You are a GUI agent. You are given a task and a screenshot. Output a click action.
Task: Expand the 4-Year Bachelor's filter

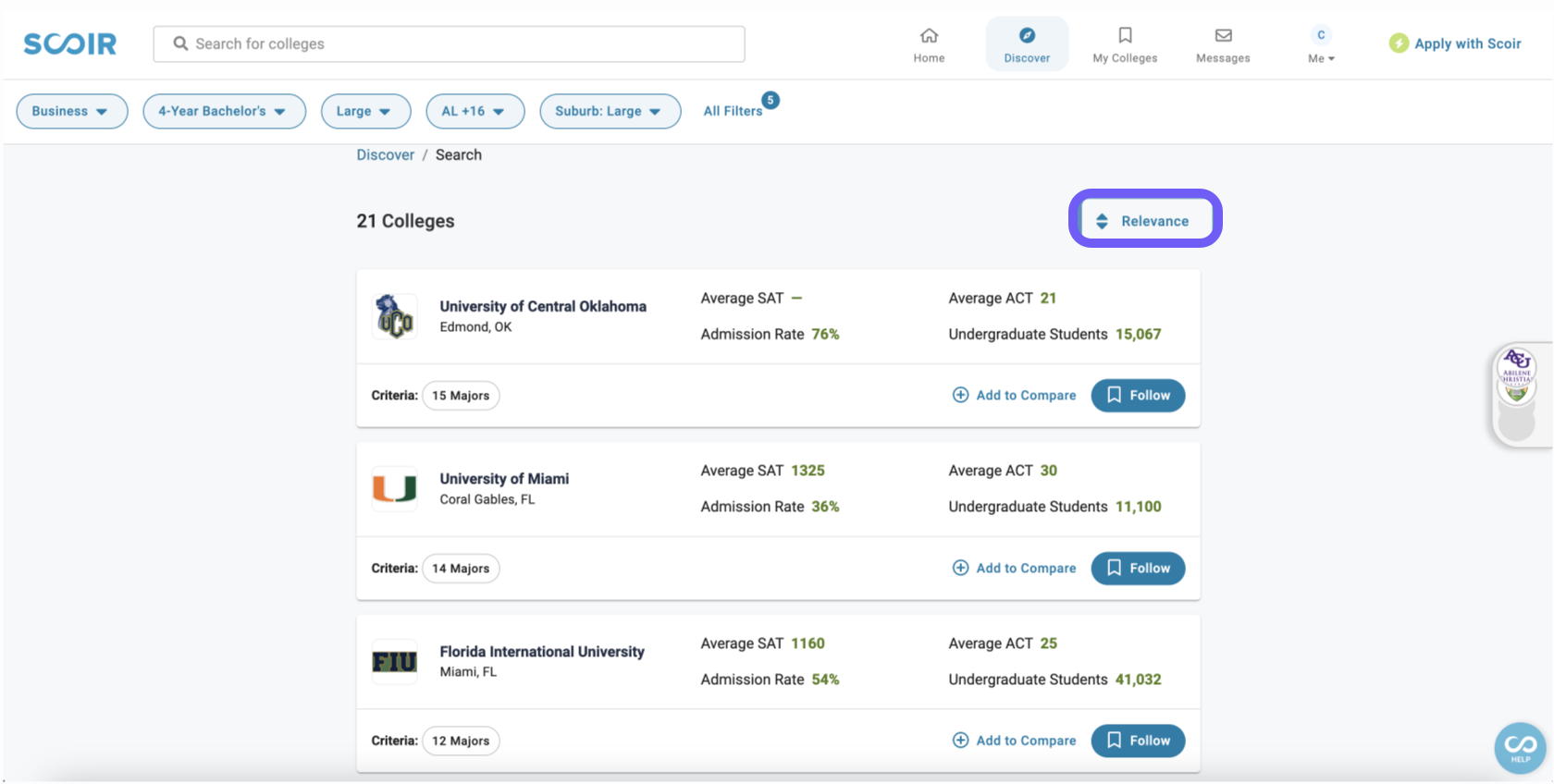[224, 111]
